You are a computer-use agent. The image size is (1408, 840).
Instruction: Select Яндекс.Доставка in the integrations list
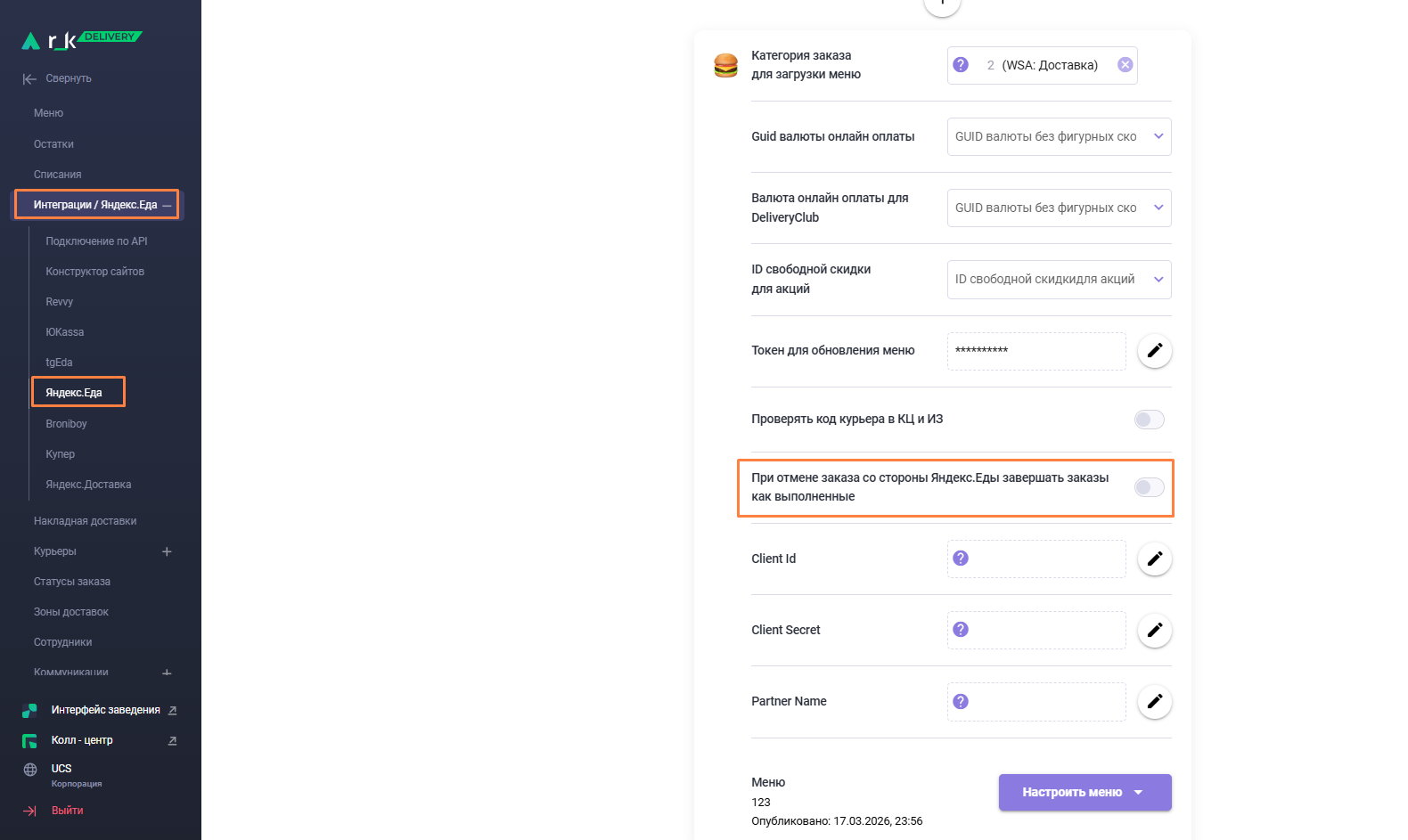(x=88, y=485)
